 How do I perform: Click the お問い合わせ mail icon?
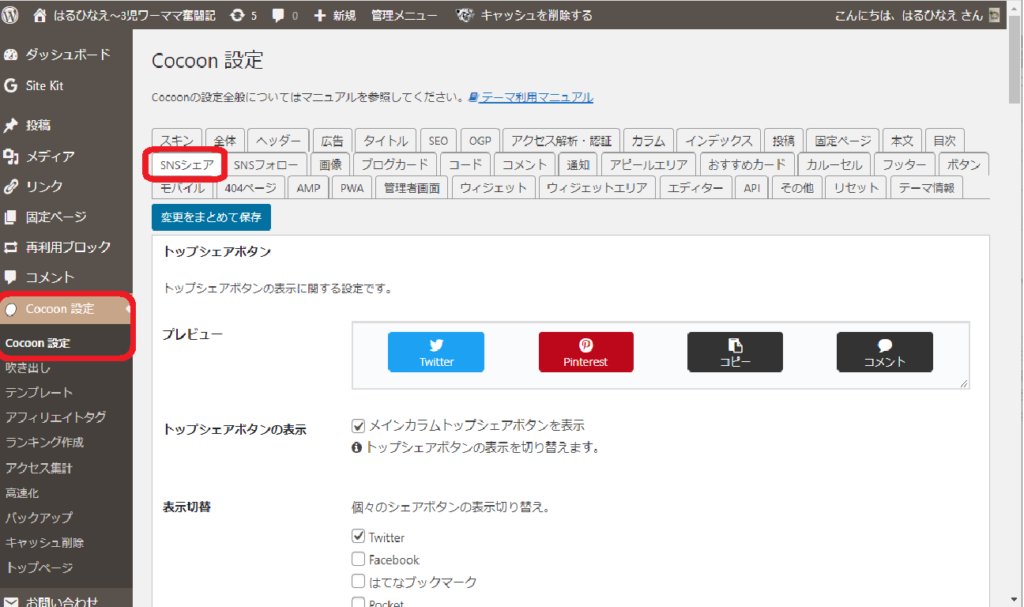point(10,602)
